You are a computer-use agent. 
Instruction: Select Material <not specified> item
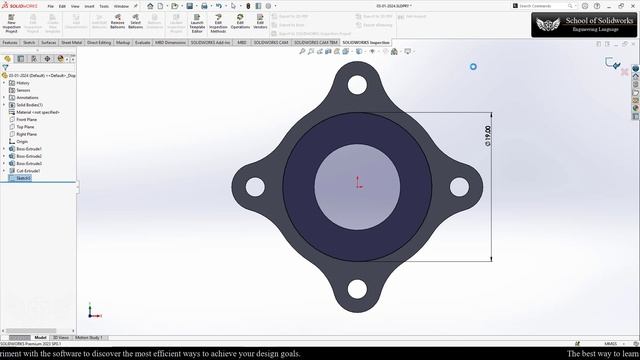coord(38,112)
